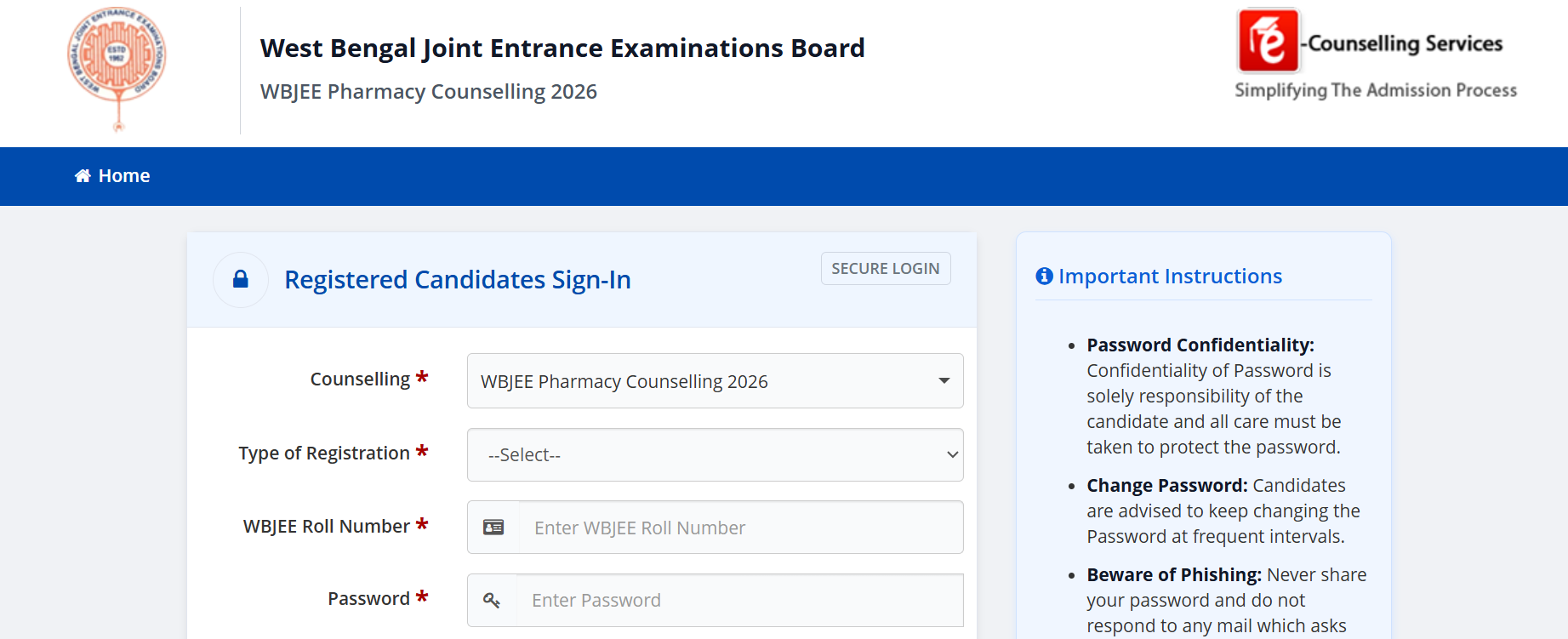Click the home icon in navigation bar
Viewport: 1568px width, 639px height.
point(83,176)
